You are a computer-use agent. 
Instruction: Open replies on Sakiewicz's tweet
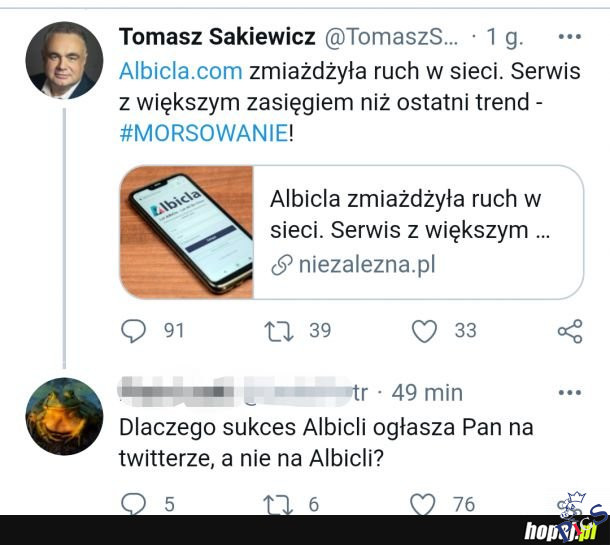click(133, 331)
